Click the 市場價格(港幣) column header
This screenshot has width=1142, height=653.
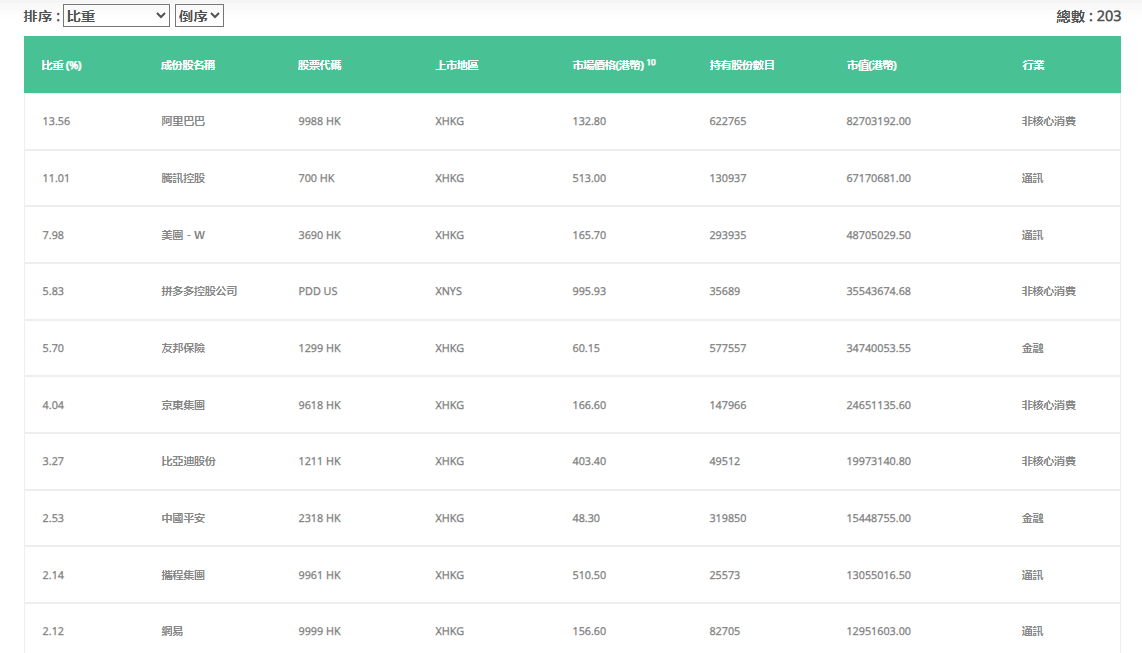[608, 66]
